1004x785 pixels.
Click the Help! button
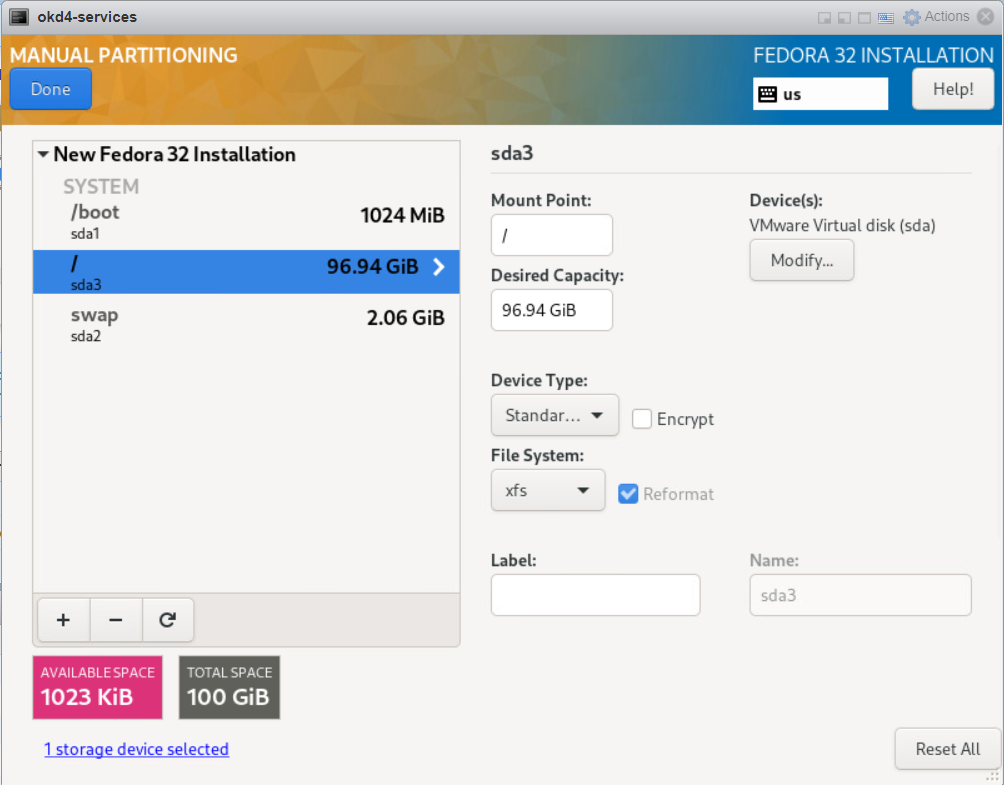point(953,89)
